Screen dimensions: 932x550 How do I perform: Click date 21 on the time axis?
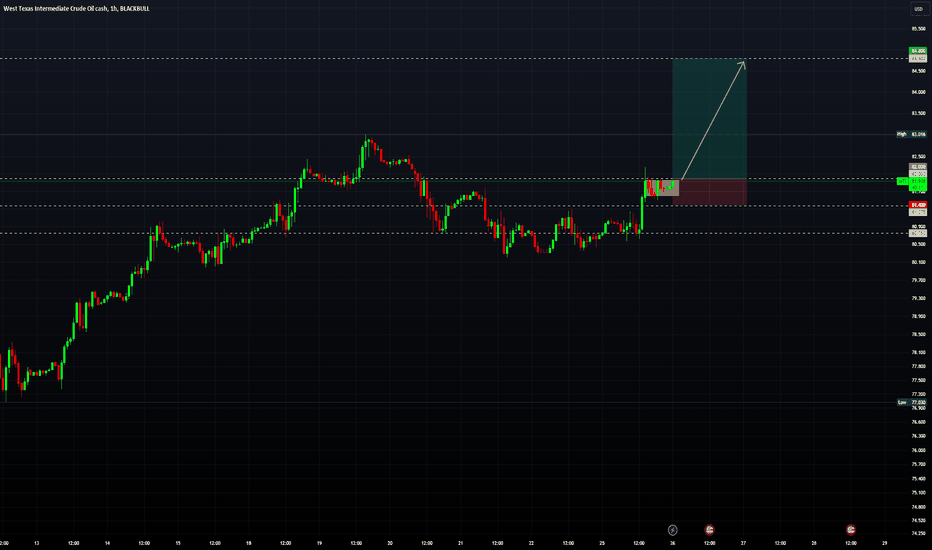click(x=461, y=543)
